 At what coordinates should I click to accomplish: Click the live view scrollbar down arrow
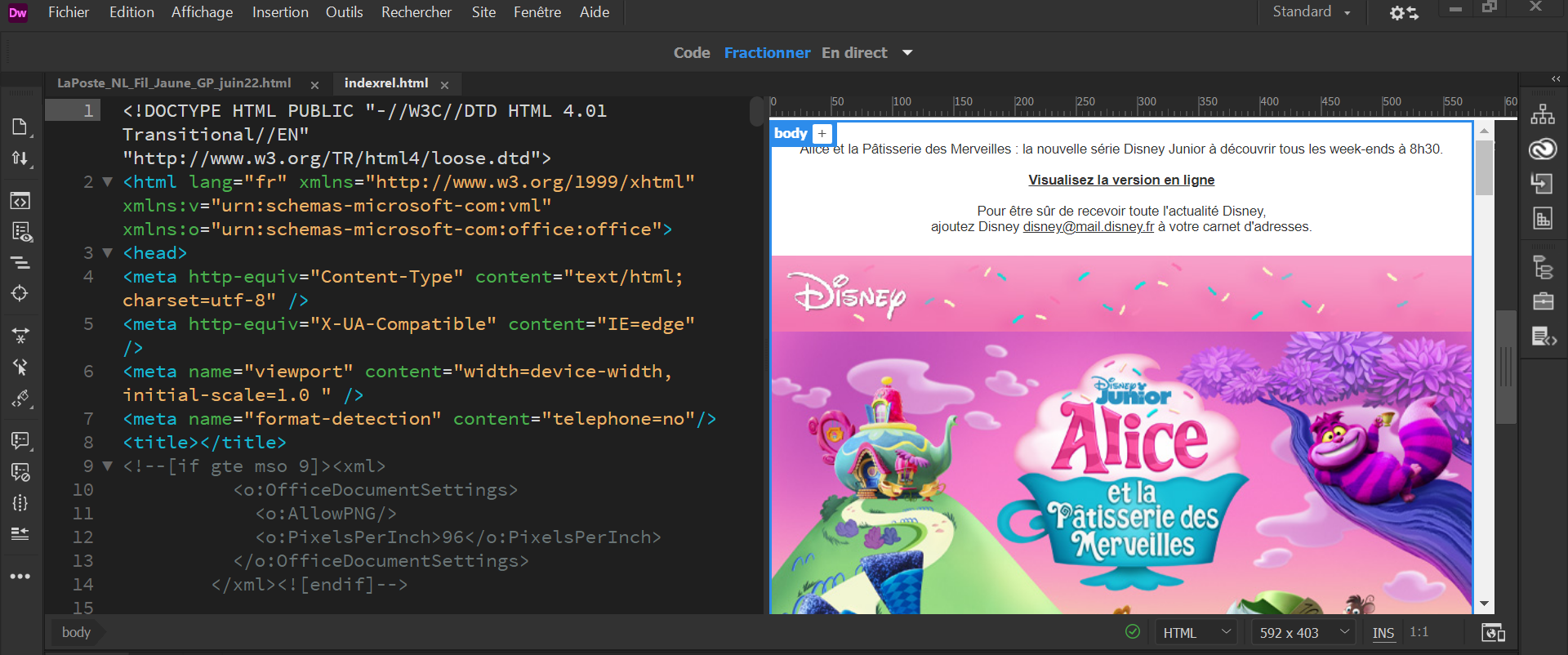[x=1484, y=604]
